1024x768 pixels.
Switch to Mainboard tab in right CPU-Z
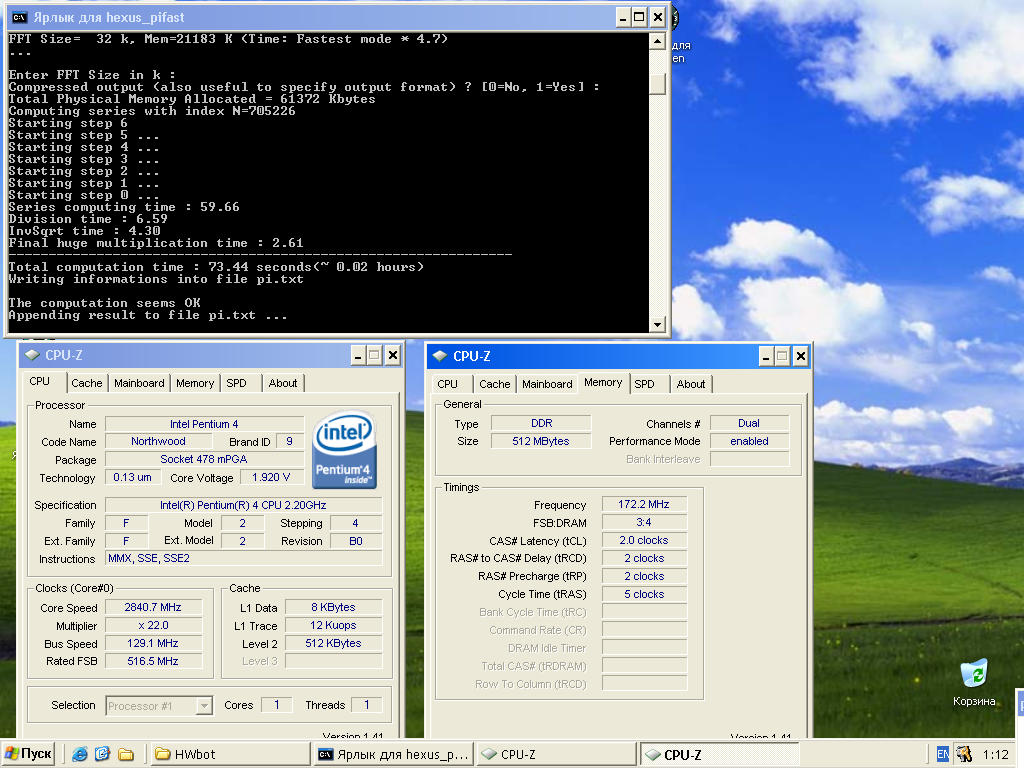[x=547, y=384]
